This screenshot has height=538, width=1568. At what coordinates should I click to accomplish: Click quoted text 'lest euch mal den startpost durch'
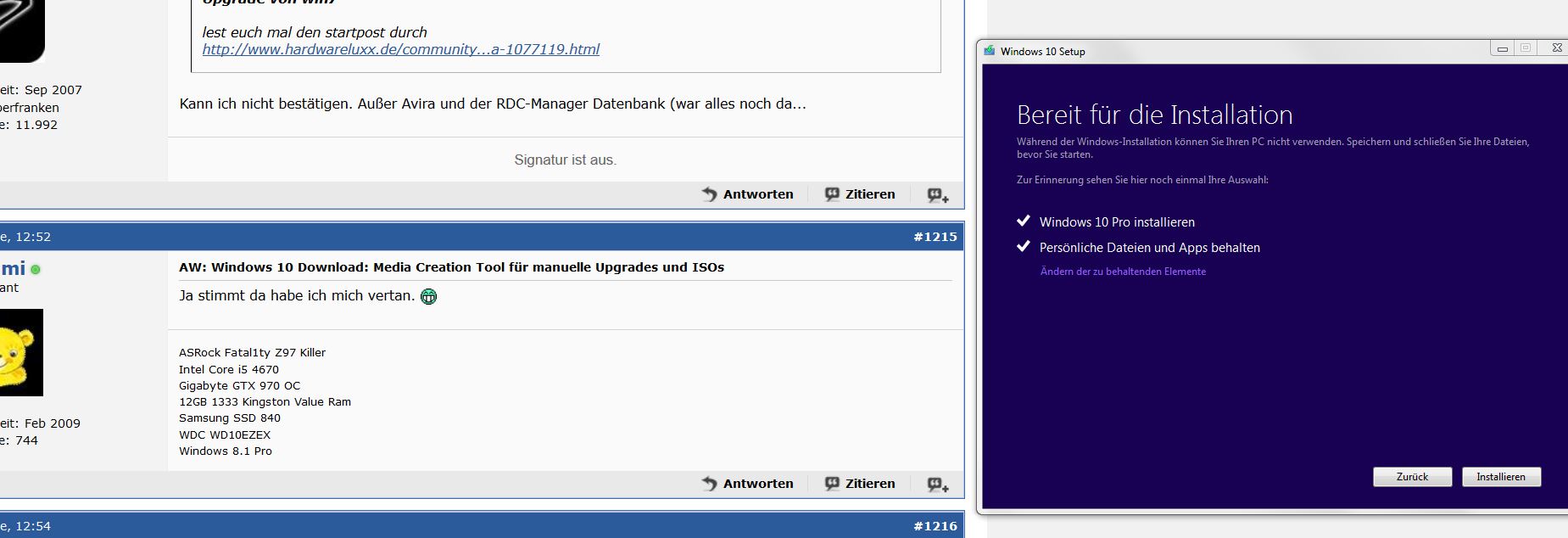click(315, 32)
